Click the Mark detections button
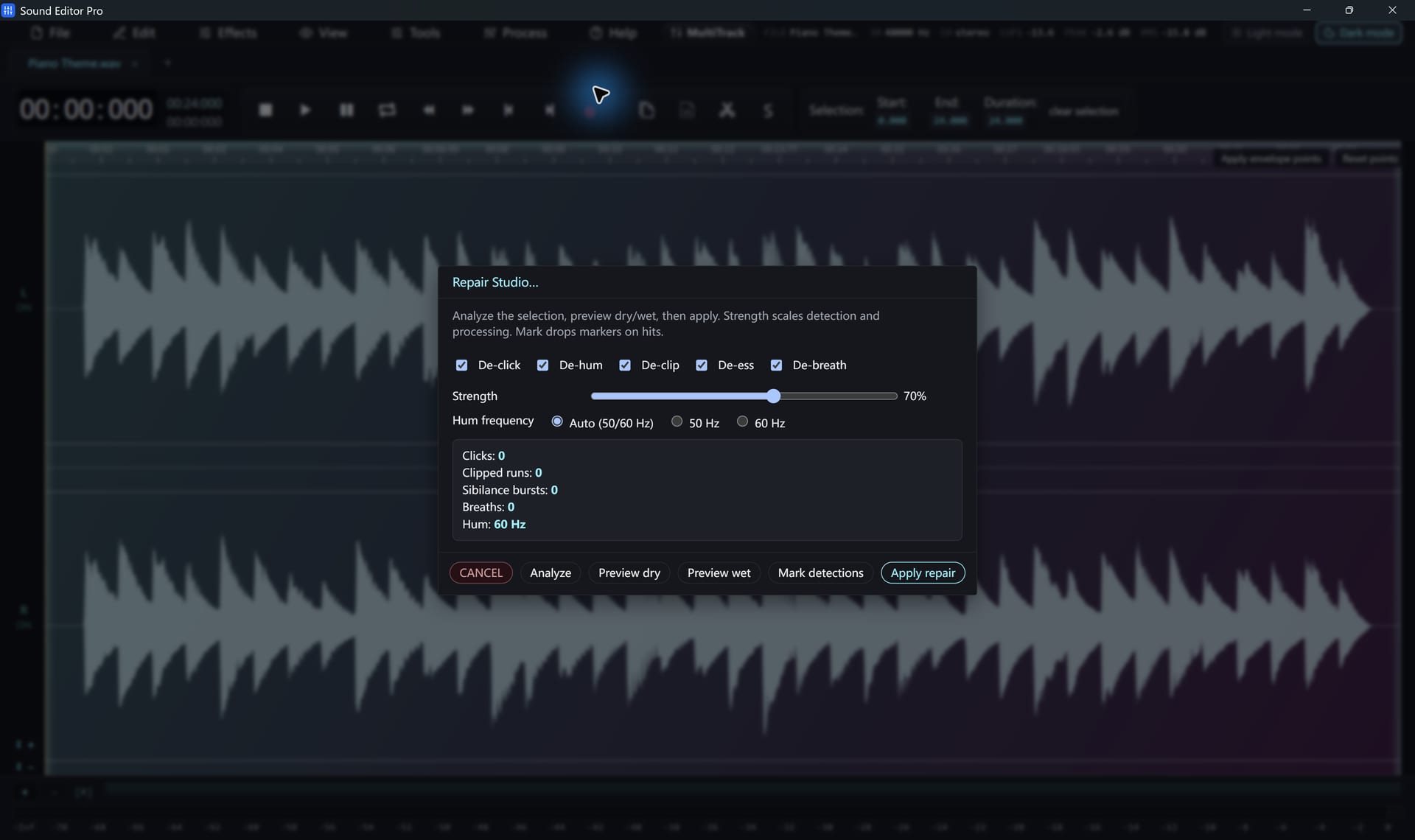Screen dimensions: 1415x840 820,573
